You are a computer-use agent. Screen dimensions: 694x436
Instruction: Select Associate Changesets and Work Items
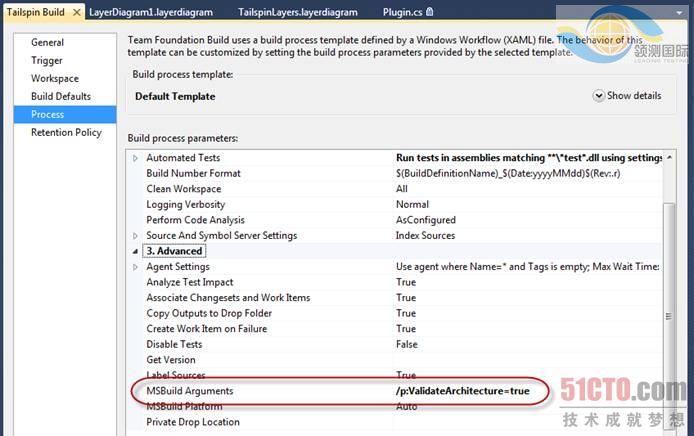pyautogui.click(x=228, y=298)
